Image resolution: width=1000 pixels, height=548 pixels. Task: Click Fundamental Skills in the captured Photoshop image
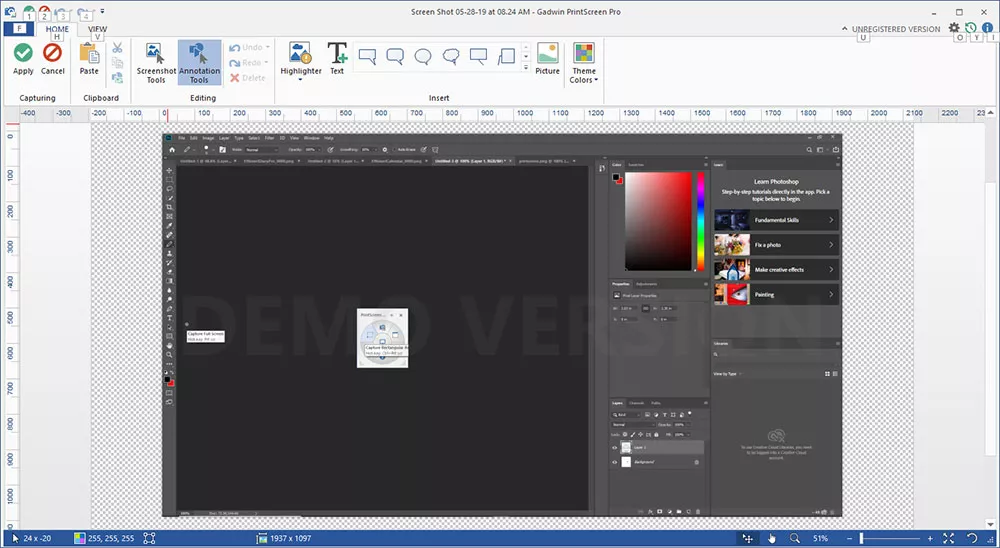click(776, 220)
